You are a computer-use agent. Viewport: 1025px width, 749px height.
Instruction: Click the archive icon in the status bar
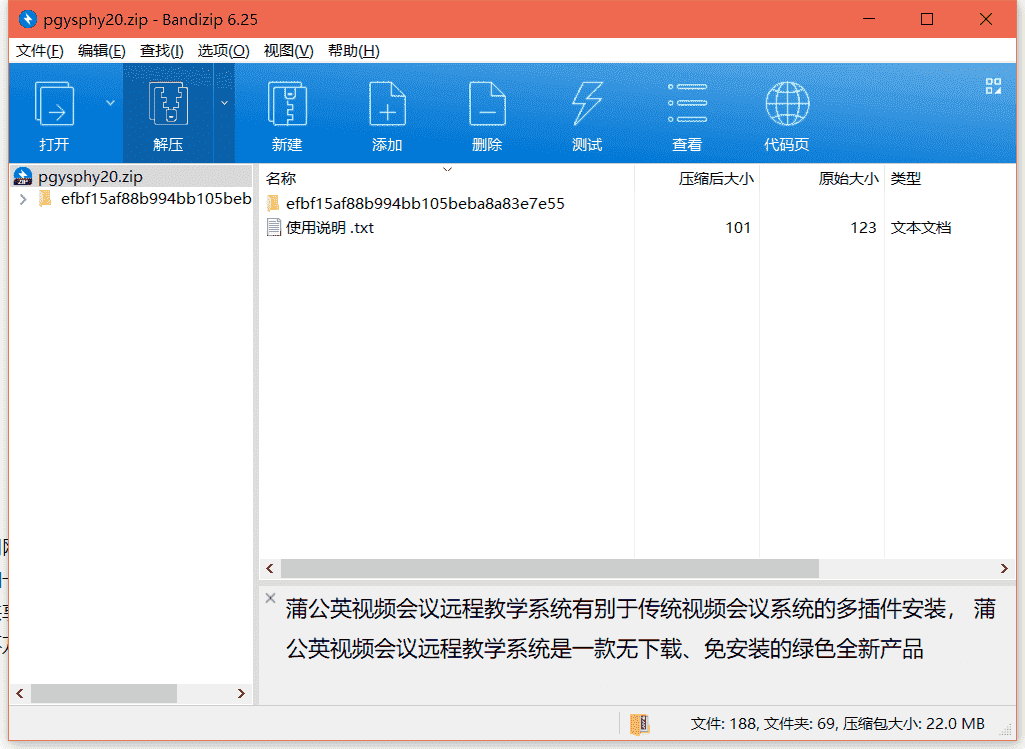[x=639, y=724]
